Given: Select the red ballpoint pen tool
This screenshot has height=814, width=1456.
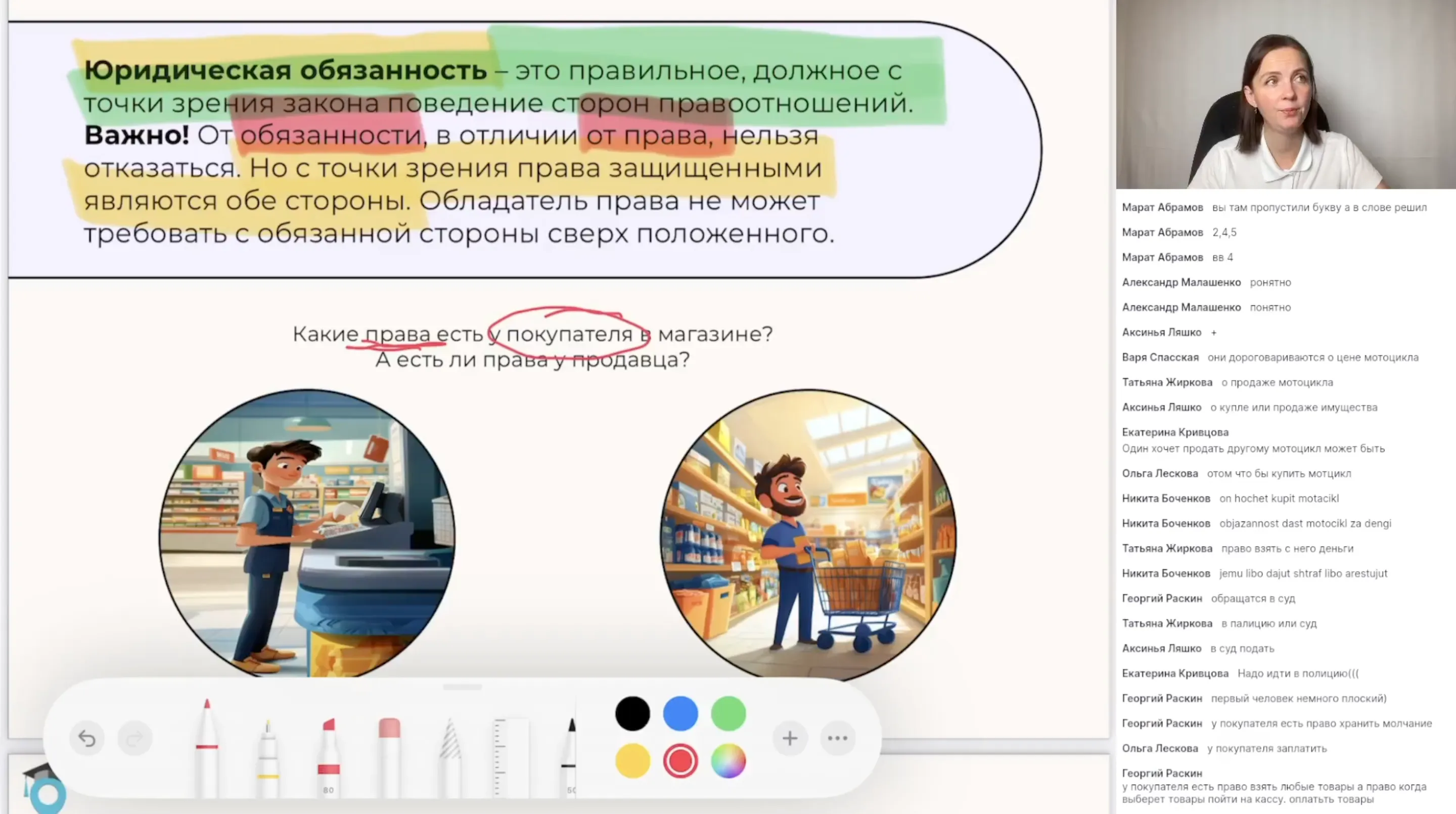Looking at the screenshot, I should (208, 752).
